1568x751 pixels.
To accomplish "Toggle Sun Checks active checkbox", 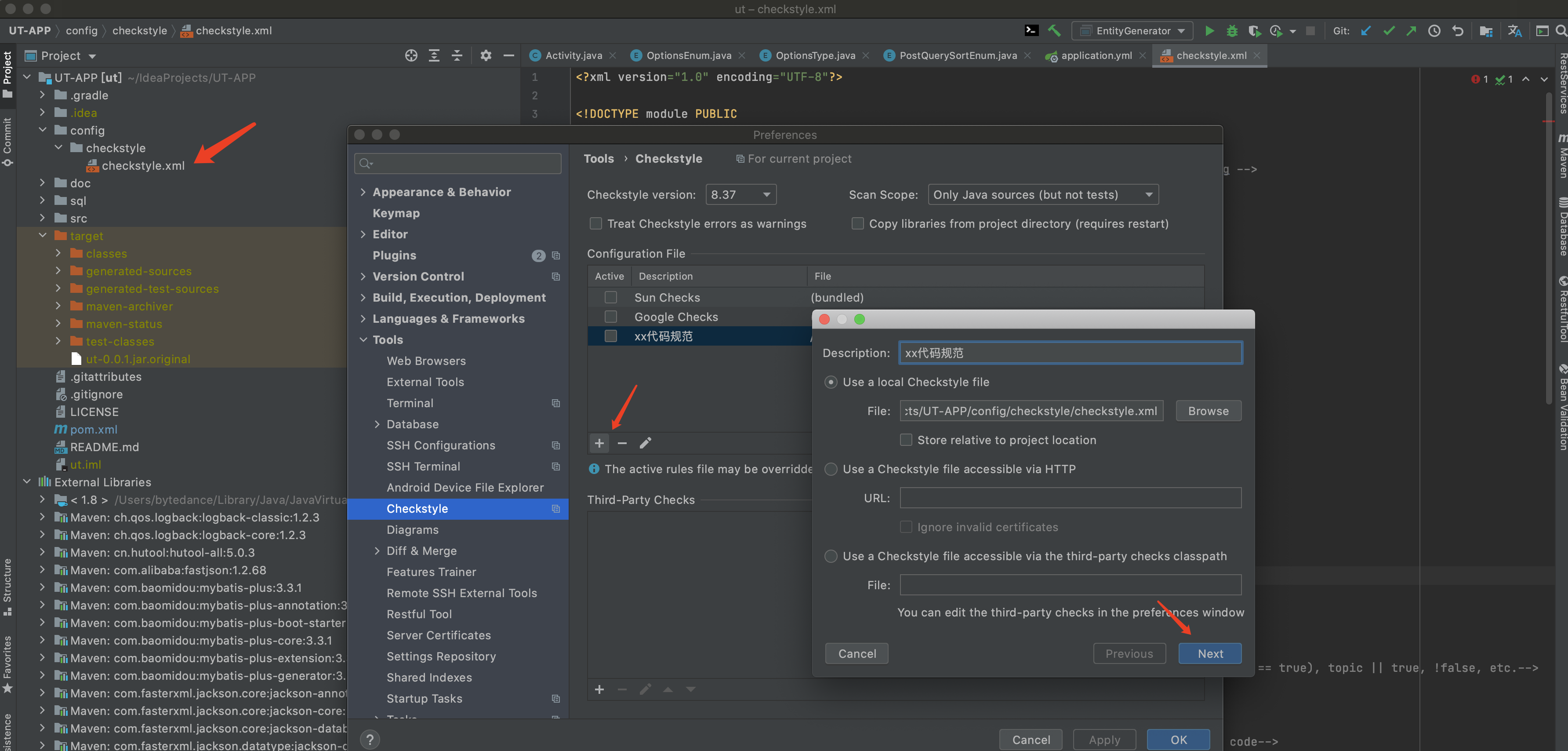I will 610,297.
